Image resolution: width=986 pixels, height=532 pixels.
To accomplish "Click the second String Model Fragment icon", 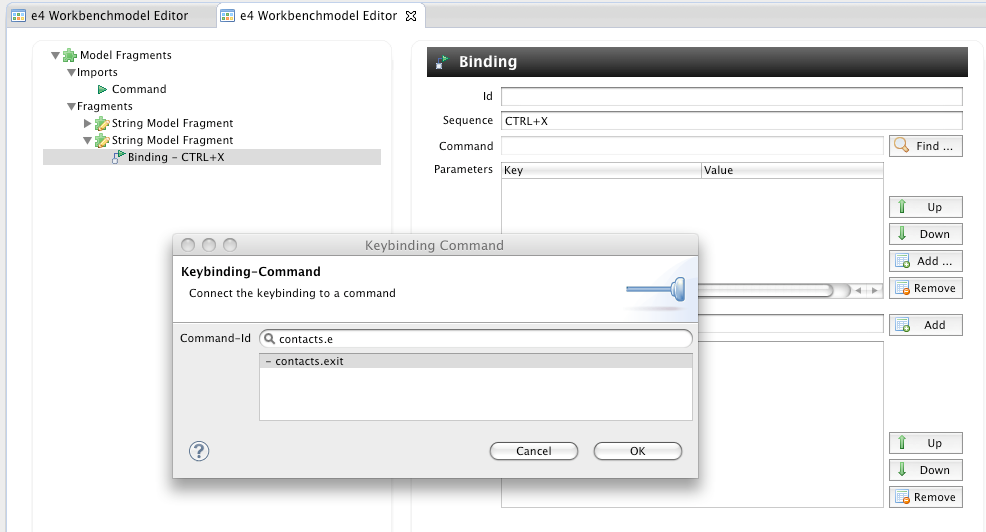I will (102, 140).
